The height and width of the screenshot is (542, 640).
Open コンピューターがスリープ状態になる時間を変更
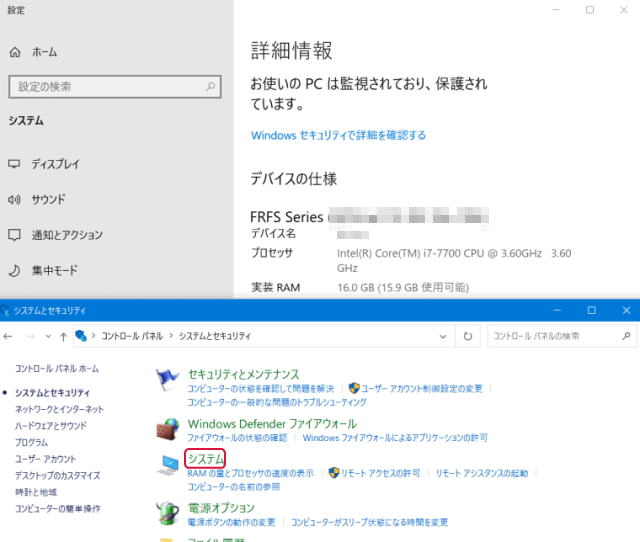(369, 522)
